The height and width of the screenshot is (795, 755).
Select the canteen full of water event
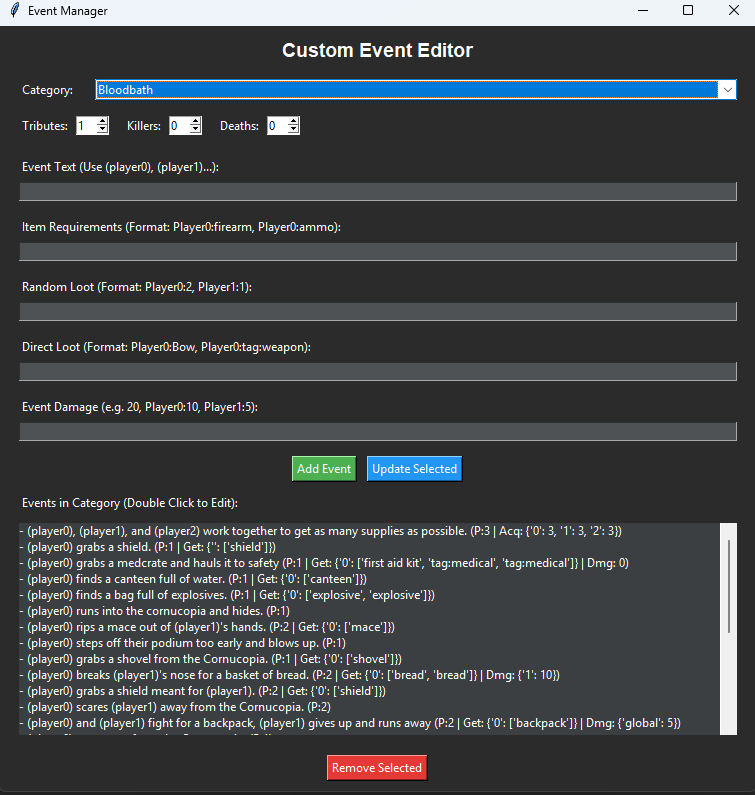point(369,579)
